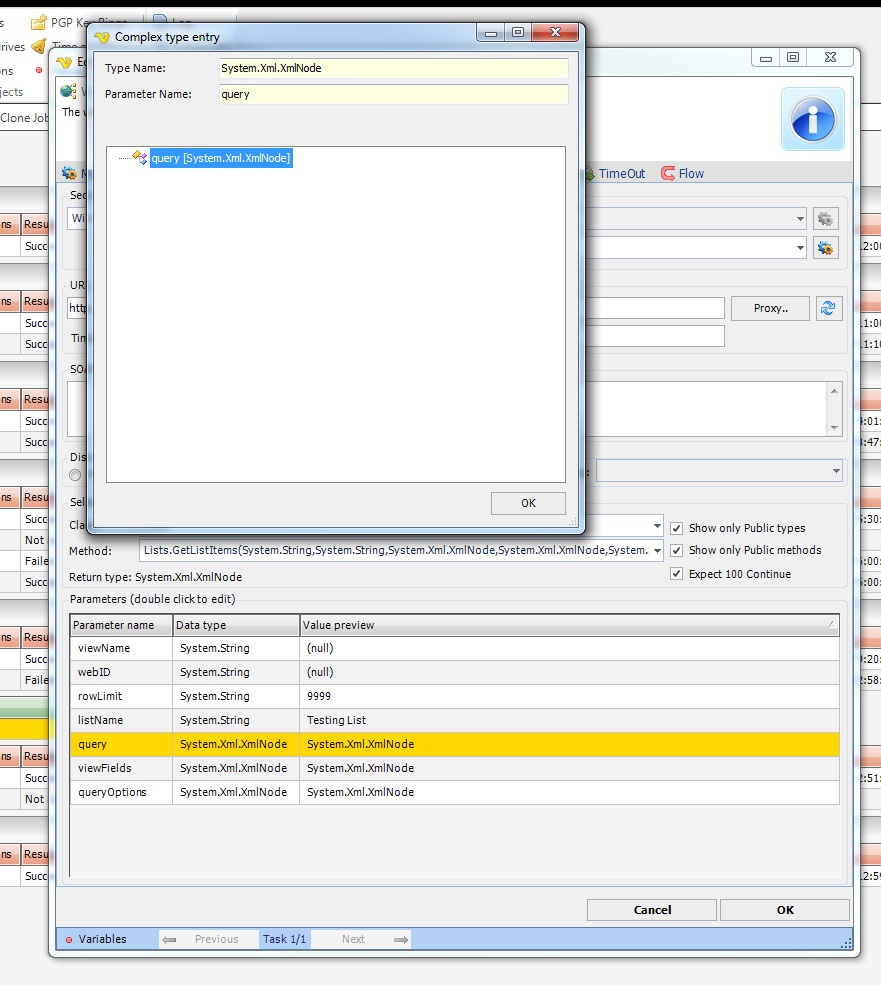Click the Parameter Name field containing query
881x985 pixels.
coord(393,94)
